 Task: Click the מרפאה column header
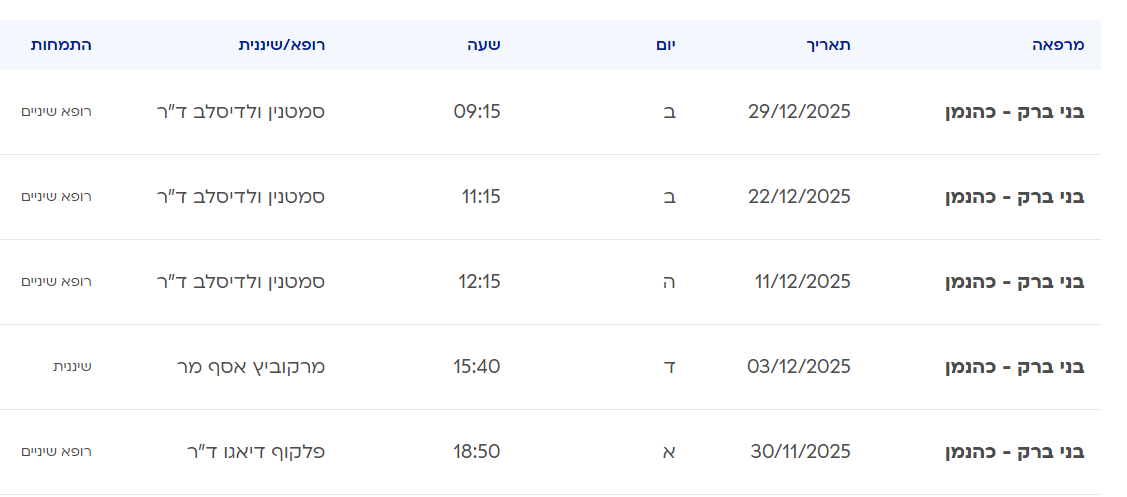pos(1058,45)
